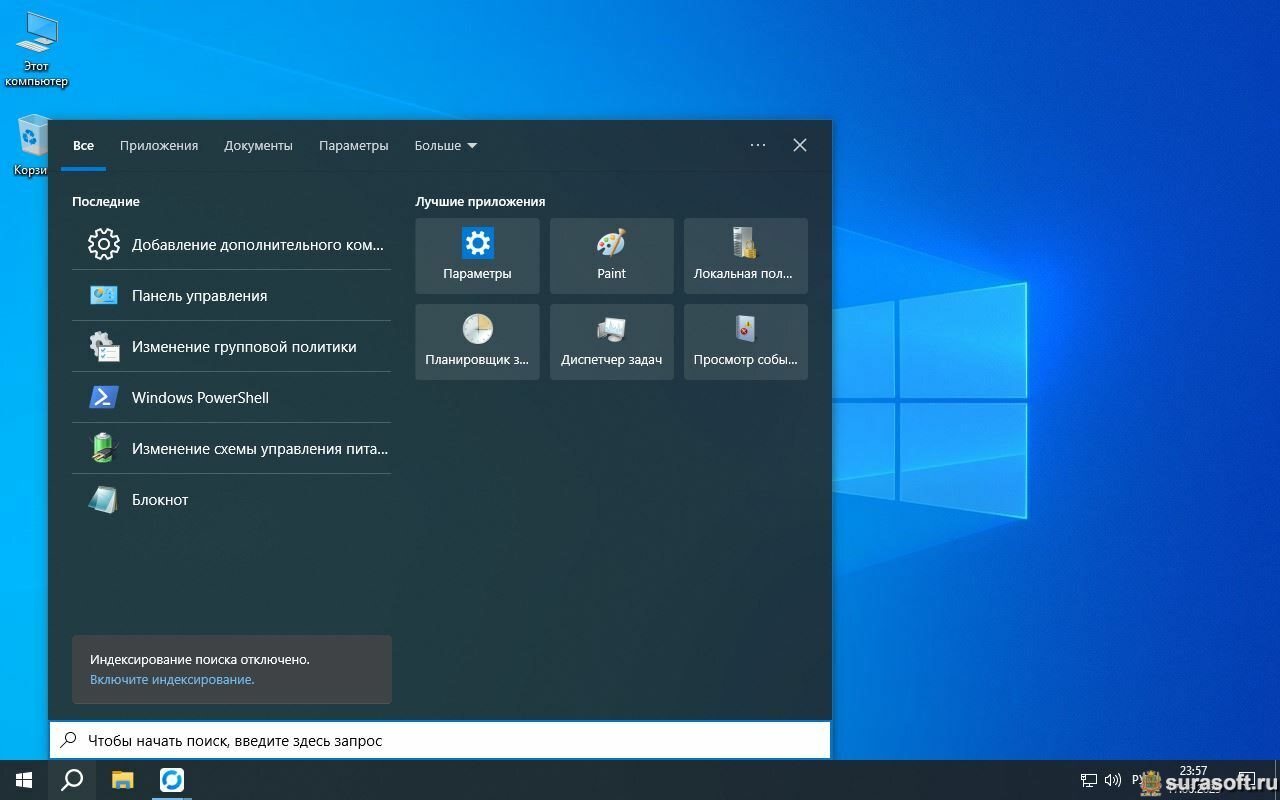1280x800 pixels.
Task: Open the Локальная политика tile
Action: pos(745,256)
